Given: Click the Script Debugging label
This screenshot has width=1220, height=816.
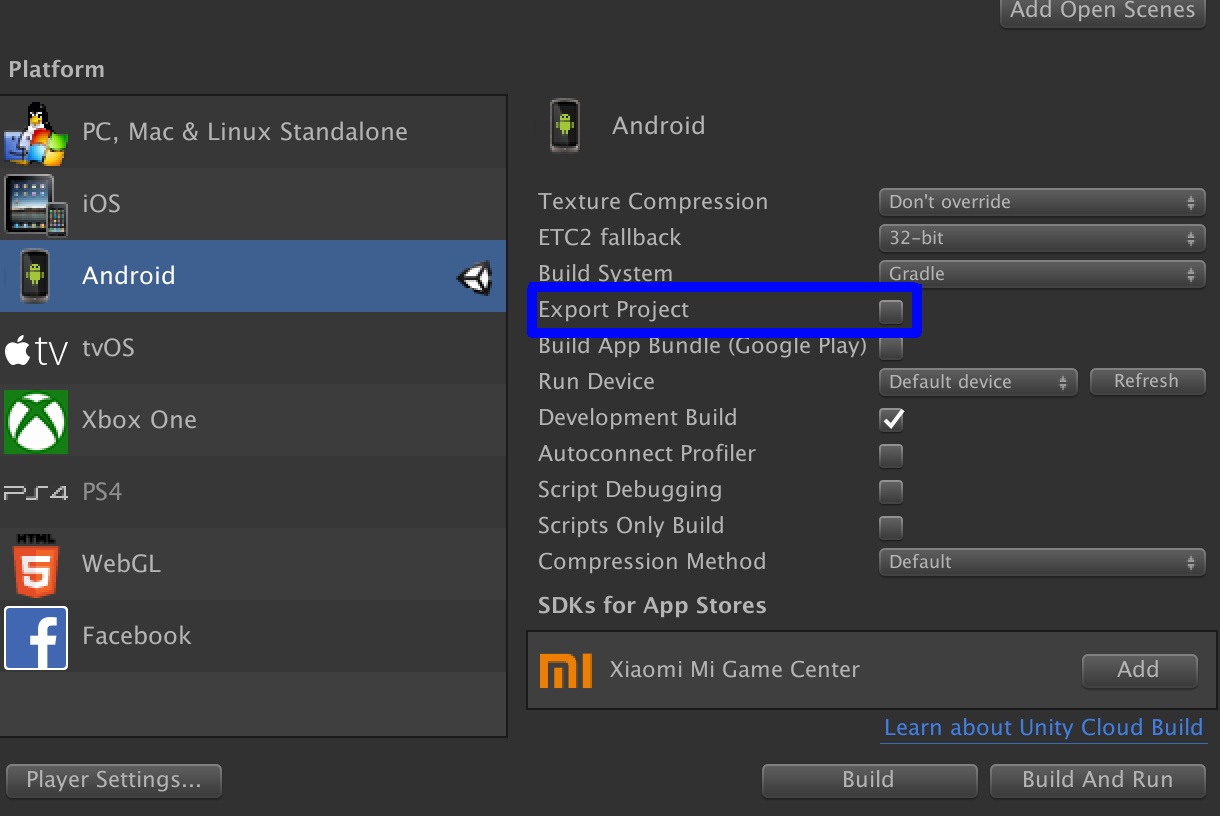Looking at the screenshot, I should point(630,490).
